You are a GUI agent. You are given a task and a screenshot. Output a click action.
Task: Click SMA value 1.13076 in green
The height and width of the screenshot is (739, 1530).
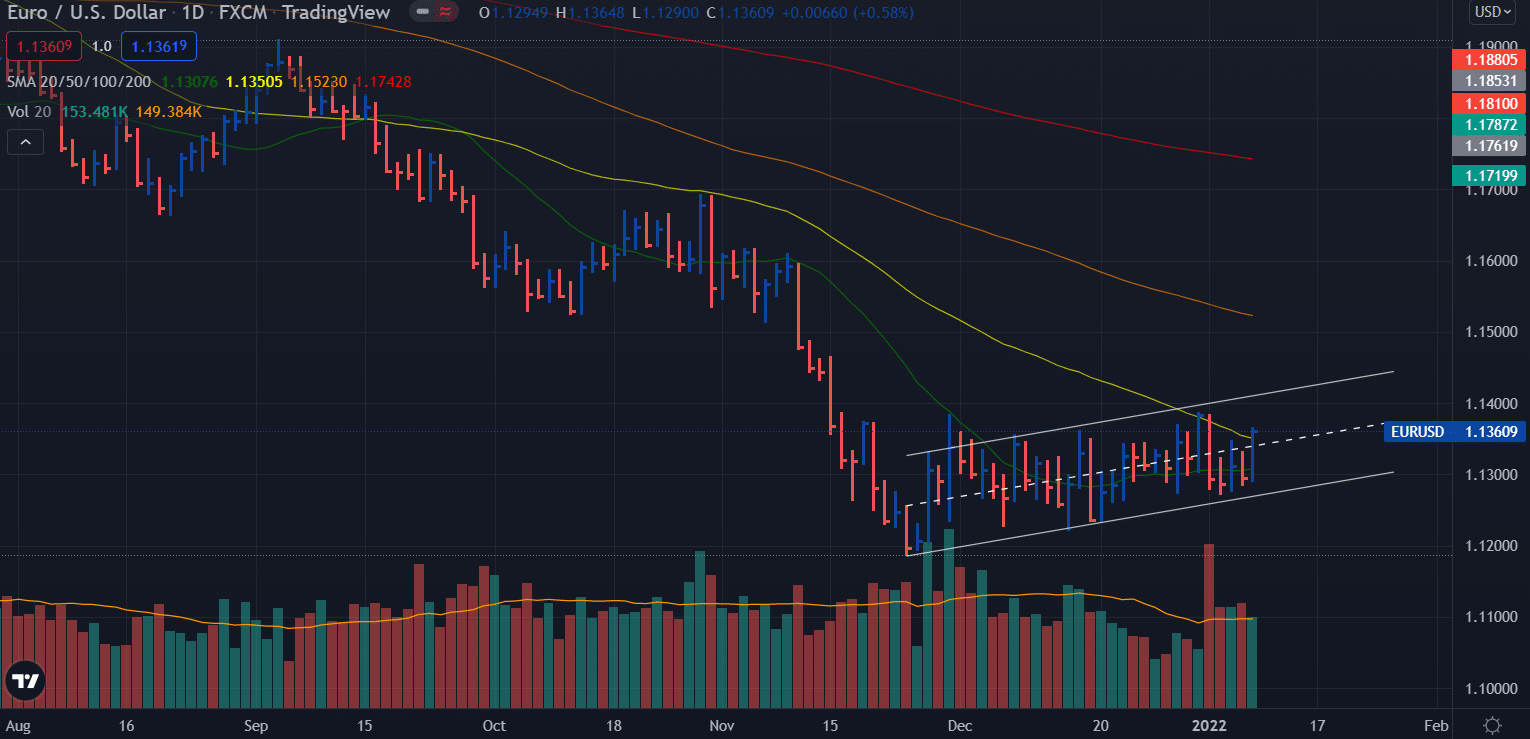(192, 82)
